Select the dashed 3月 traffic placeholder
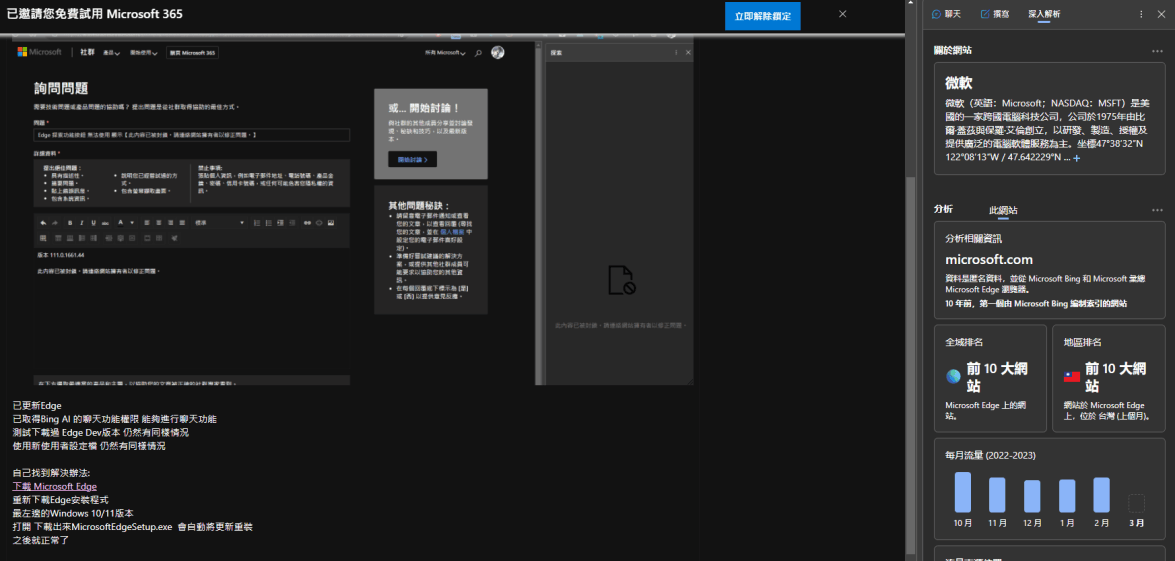Viewport: 1175px width, 561px height. pos(1137,503)
